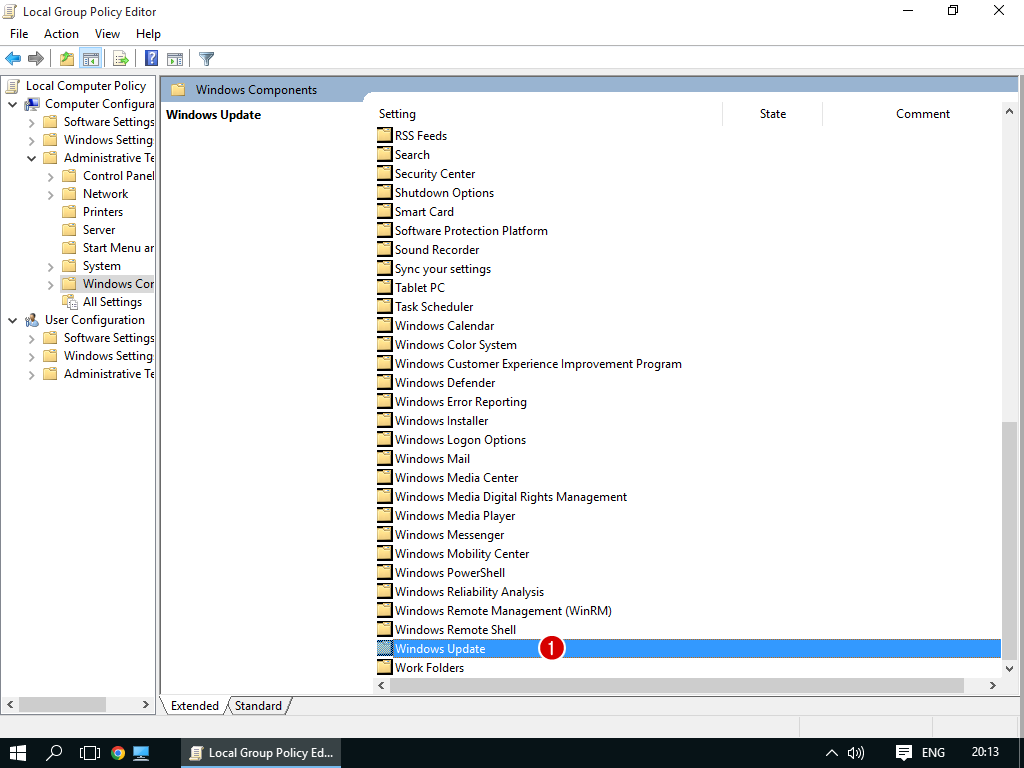Image resolution: width=1024 pixels, height=768 pixels.
Task: Toggle Show/Hide Console Tree toolbar icon
Action: tap(90, 59)
